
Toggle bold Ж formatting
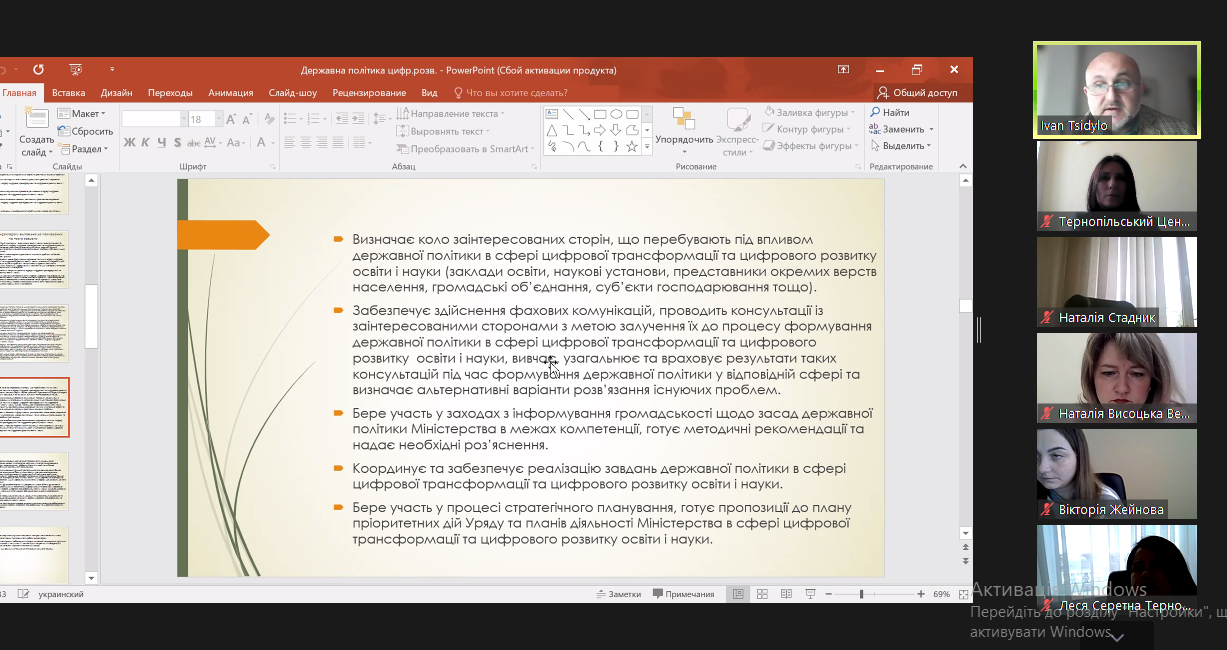[129, 143]
